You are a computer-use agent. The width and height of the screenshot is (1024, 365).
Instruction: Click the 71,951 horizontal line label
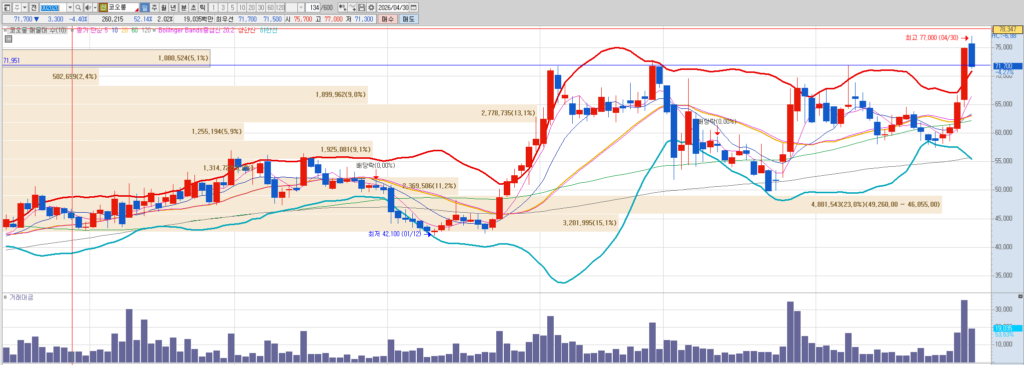(11, 61)
